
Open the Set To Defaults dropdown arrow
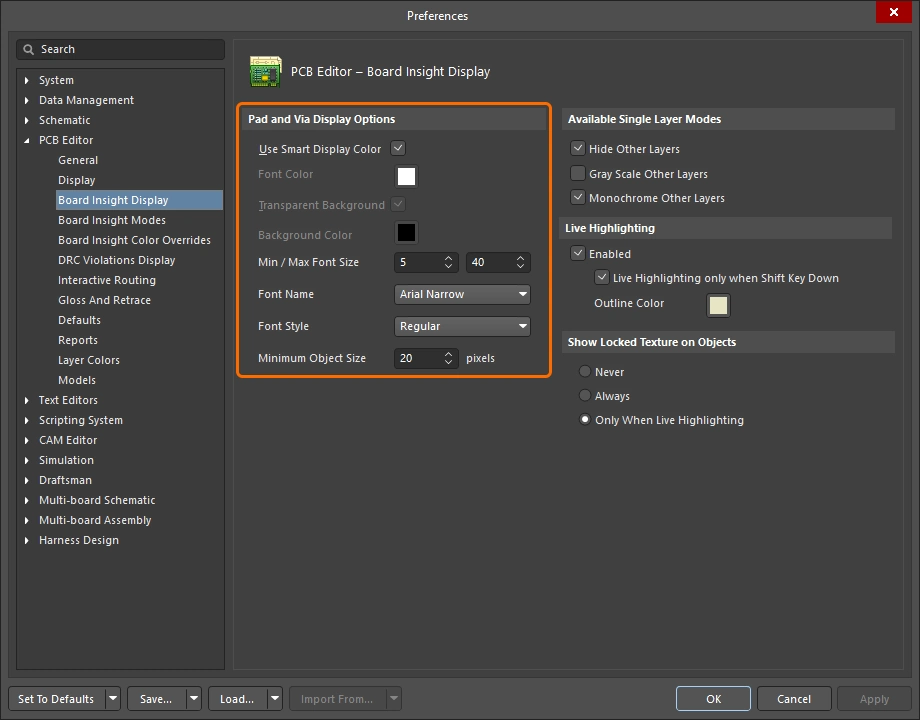click(x=113, y=699)
